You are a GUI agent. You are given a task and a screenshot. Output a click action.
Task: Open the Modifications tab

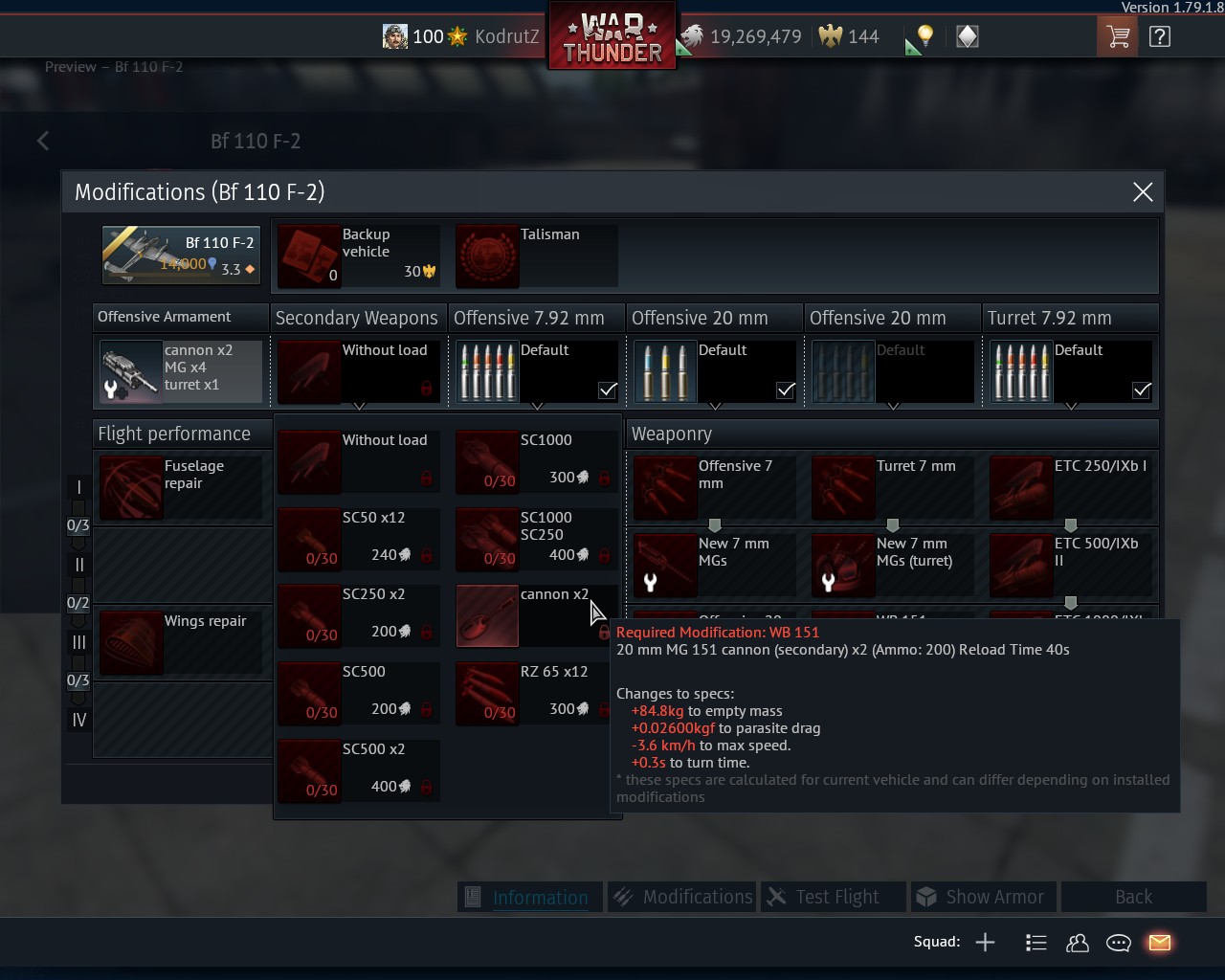click(682, 897)
